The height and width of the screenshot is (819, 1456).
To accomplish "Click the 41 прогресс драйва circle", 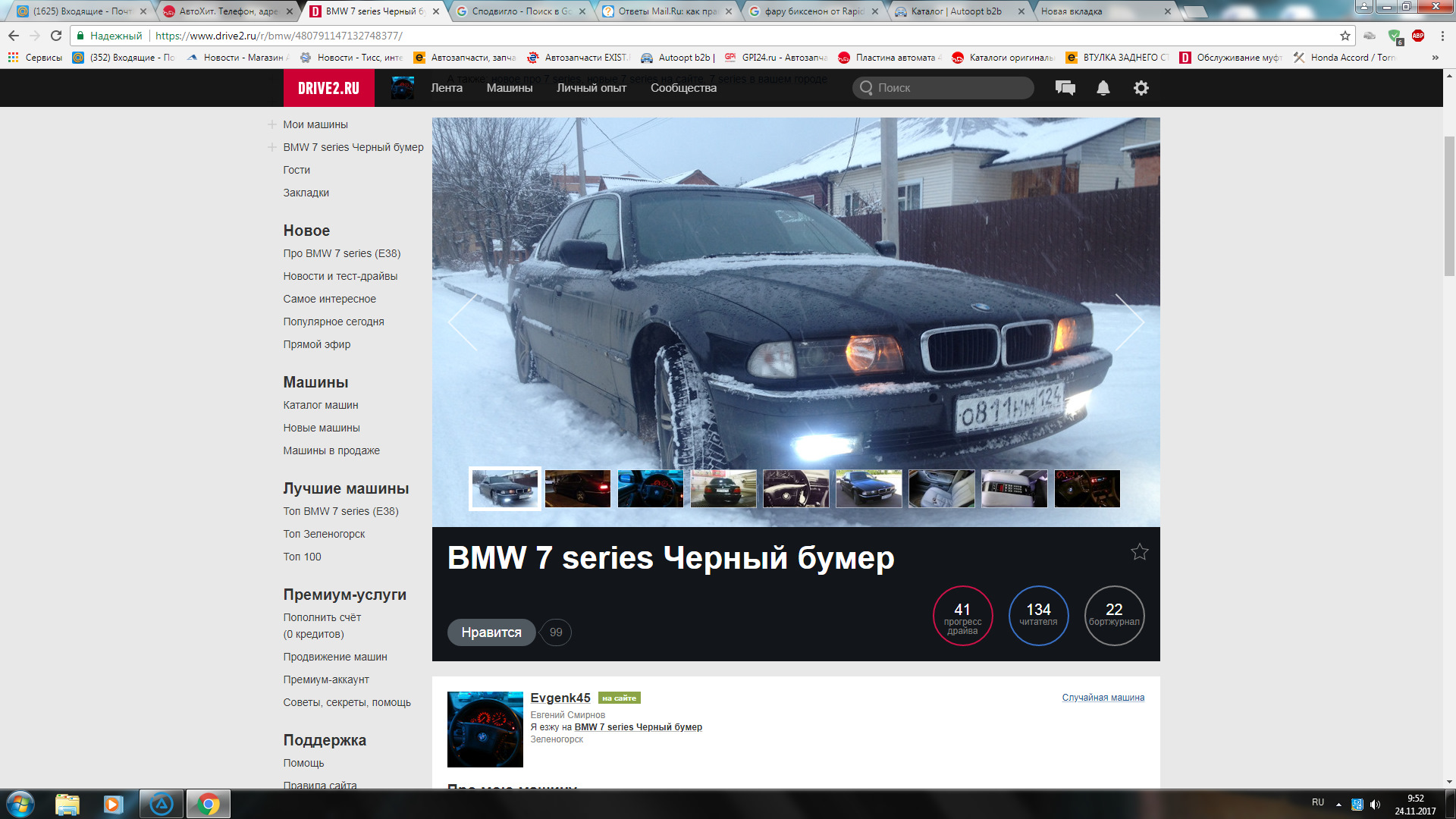I will [962, 616].
